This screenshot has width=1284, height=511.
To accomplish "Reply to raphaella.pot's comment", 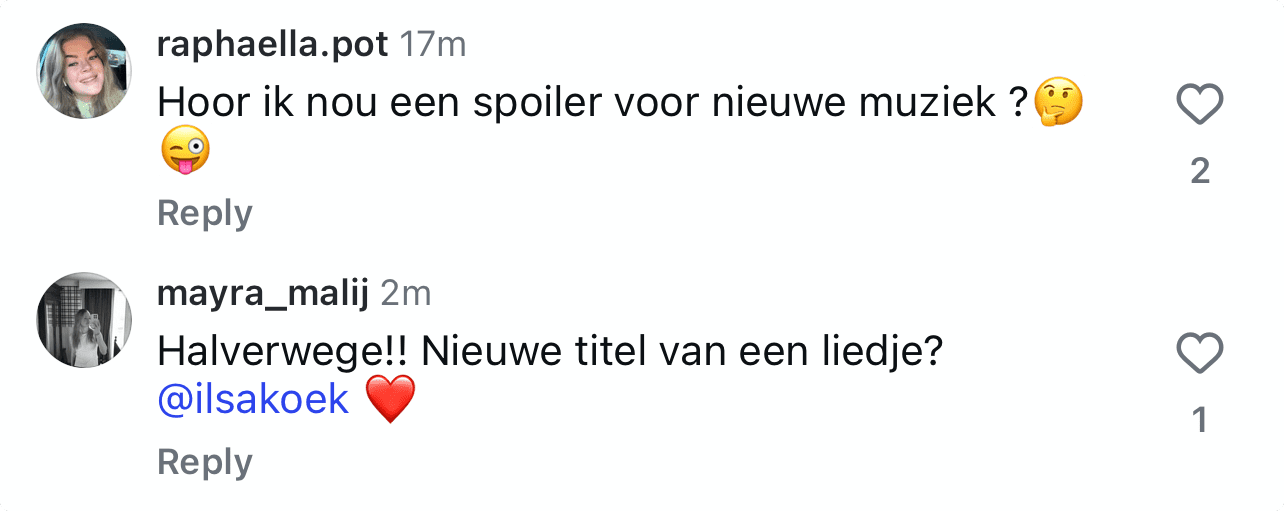I will pos(205,213).
